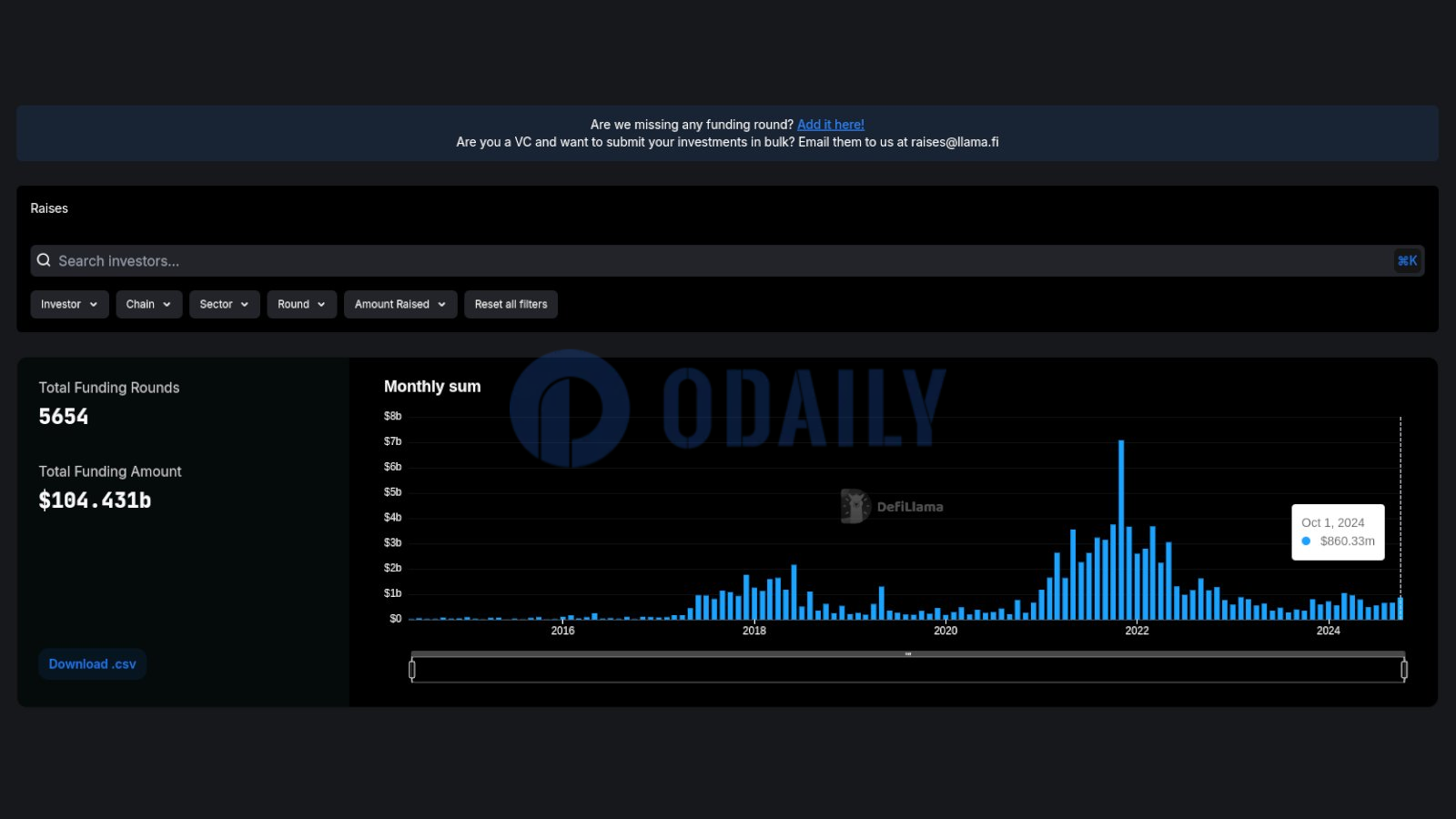Open the Chain filter dropdown
This screenshot has height=819, width=1456.
148,305
